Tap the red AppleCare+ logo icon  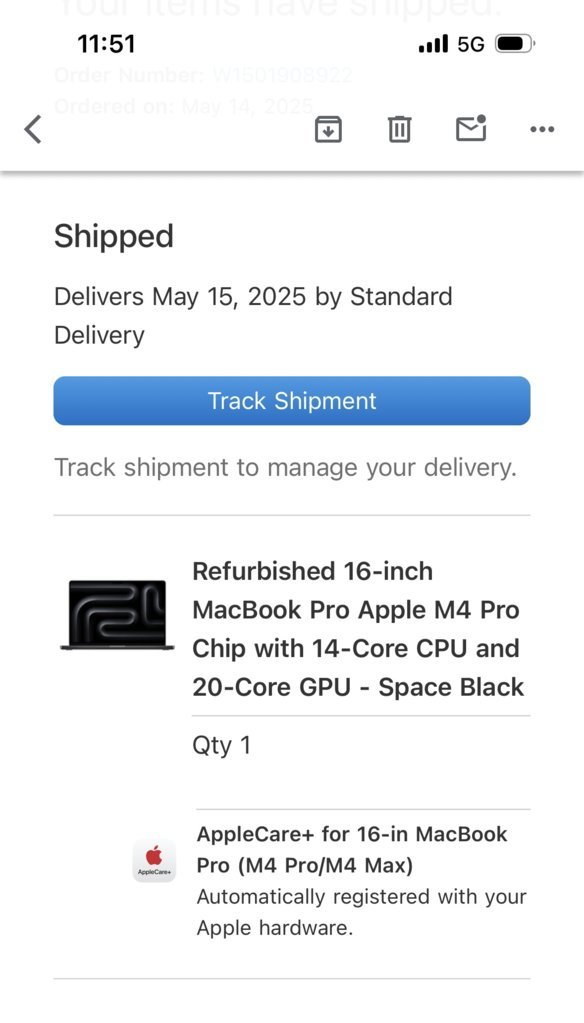pos(154,861)
